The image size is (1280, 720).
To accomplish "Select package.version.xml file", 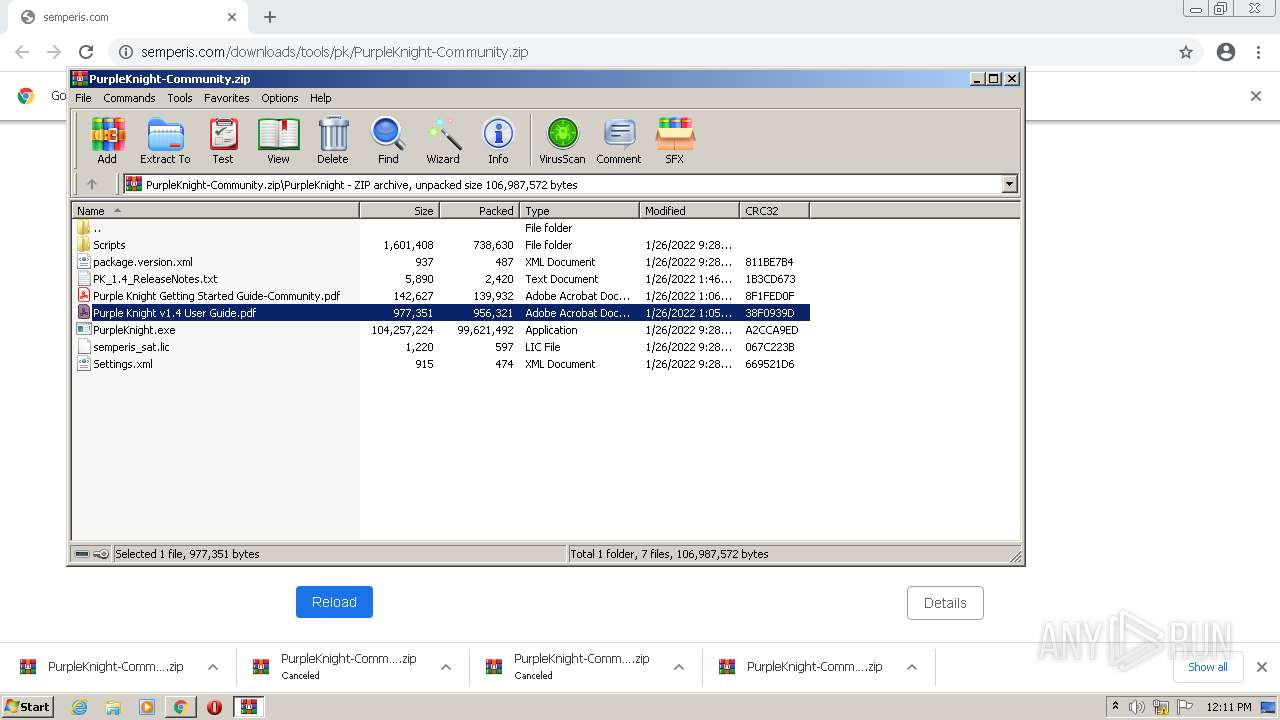I will point(441,262).
